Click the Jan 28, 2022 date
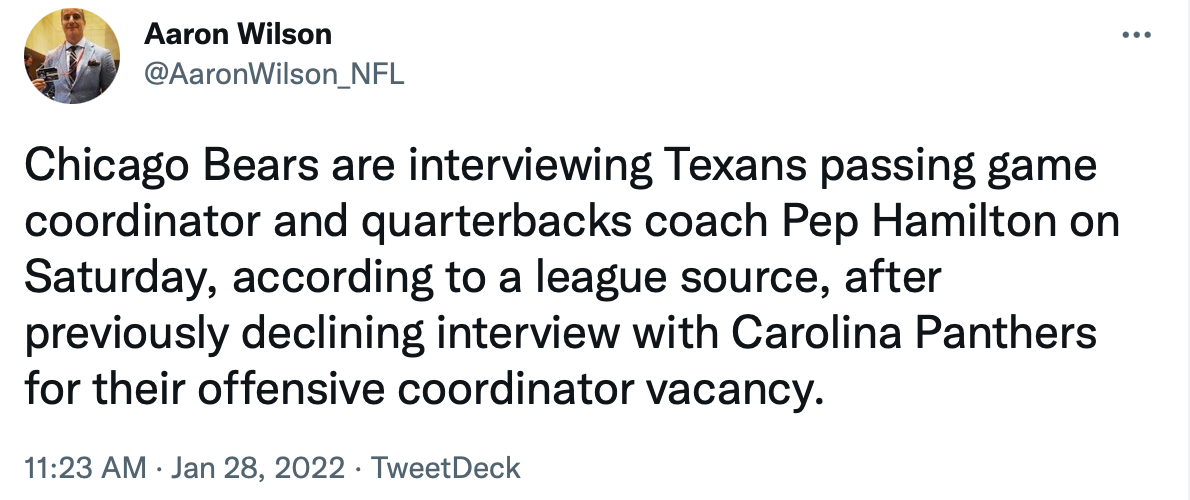 (258, 467)
